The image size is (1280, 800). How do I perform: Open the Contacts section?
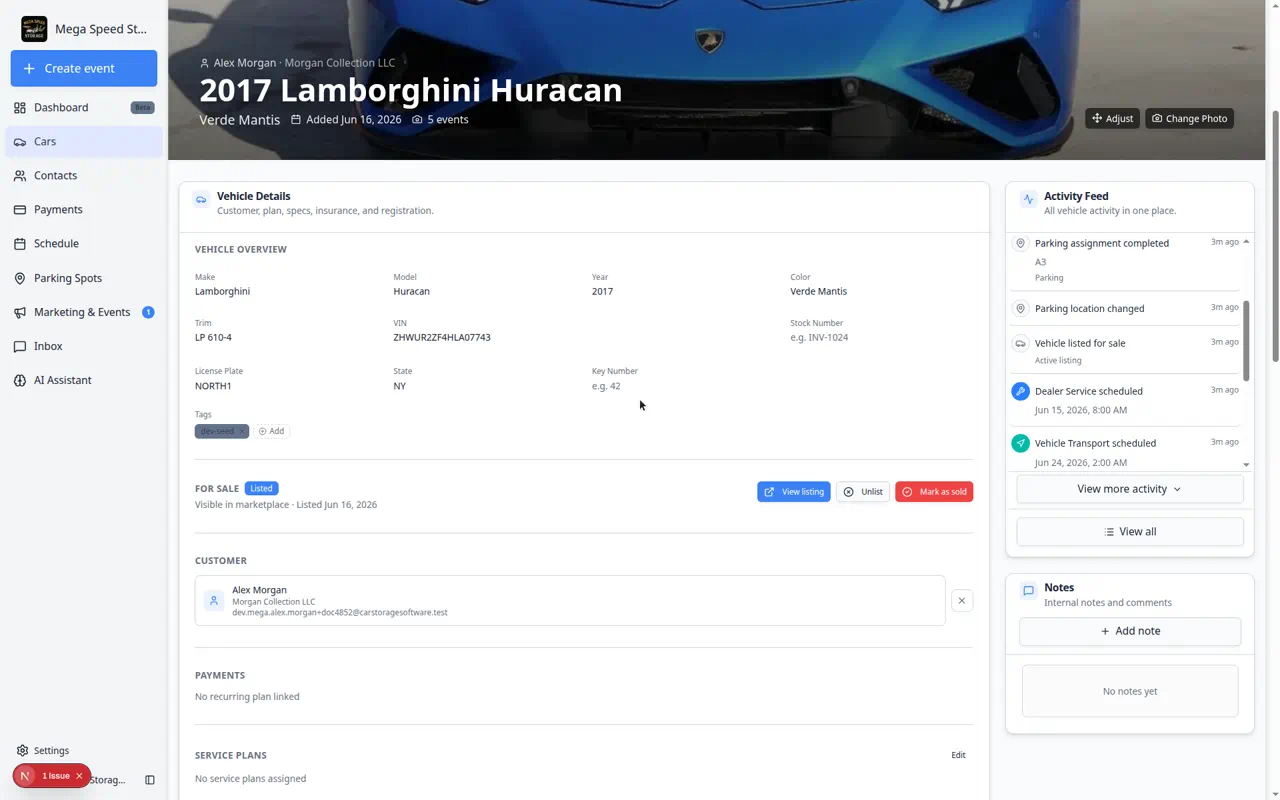coord(84,175)
